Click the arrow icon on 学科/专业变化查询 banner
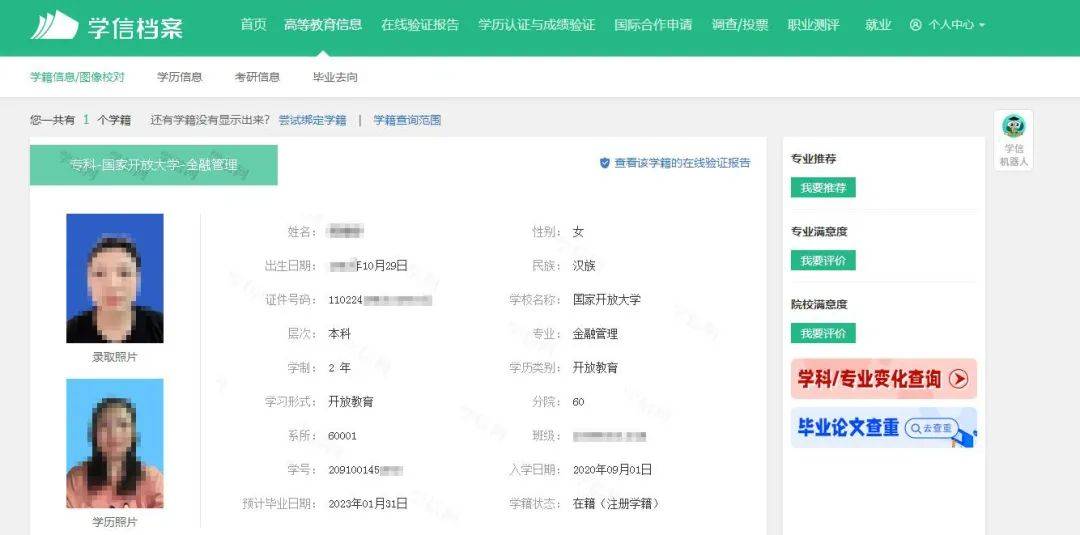Viewport: 1080px width, 535px height. pos(958,379)
